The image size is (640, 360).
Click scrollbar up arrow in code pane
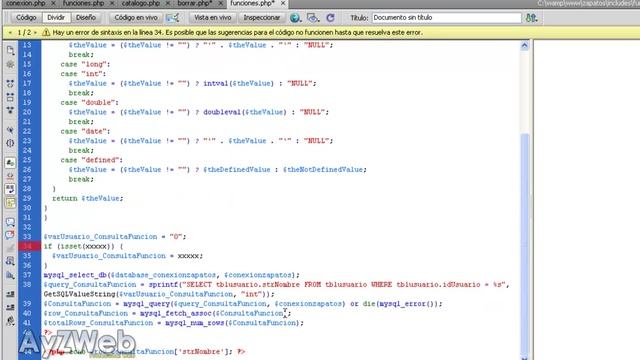pyautogui.click(x=524, y=46)
